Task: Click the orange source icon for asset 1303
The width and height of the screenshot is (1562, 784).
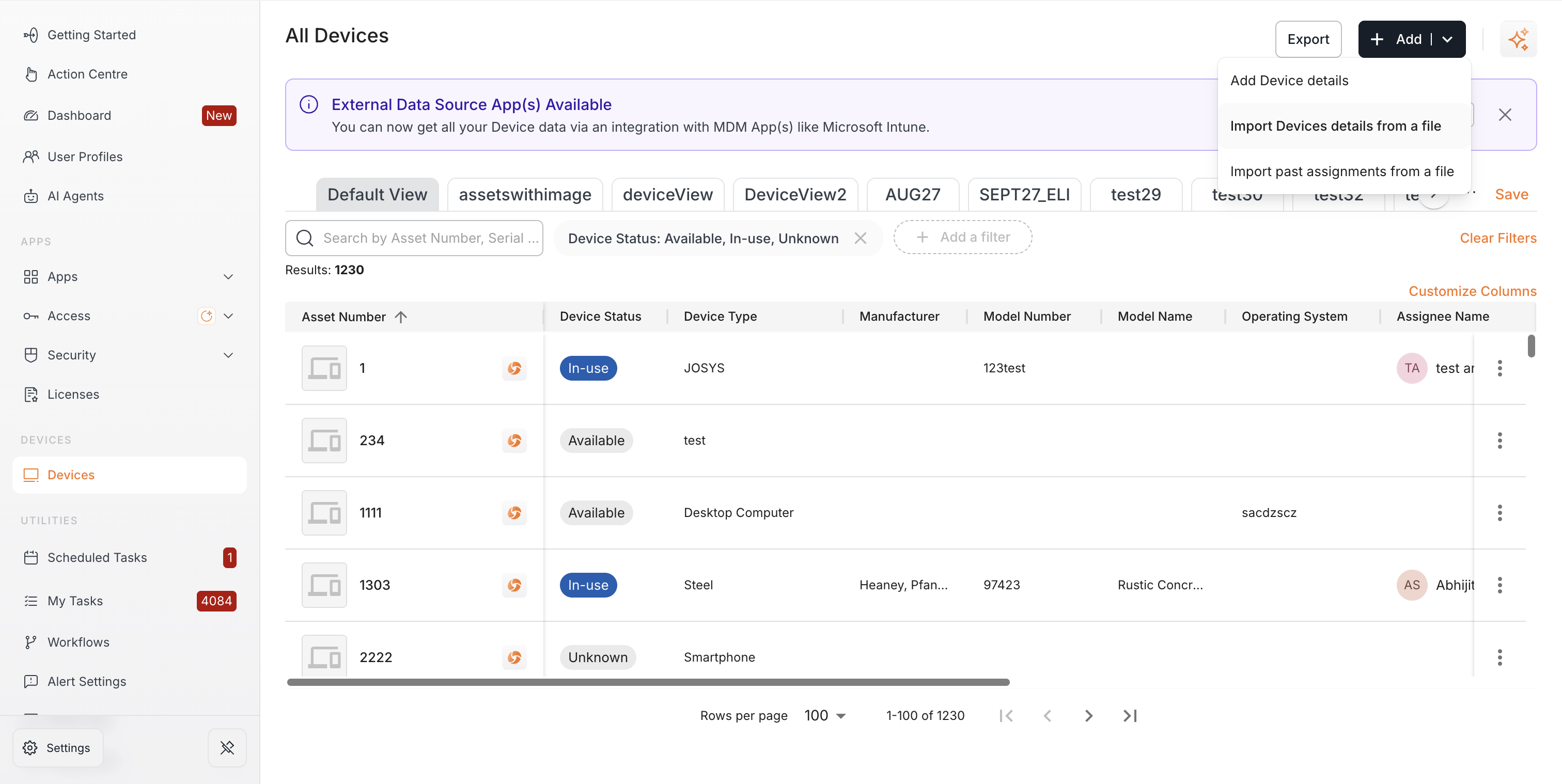Action: coord(514,585)
